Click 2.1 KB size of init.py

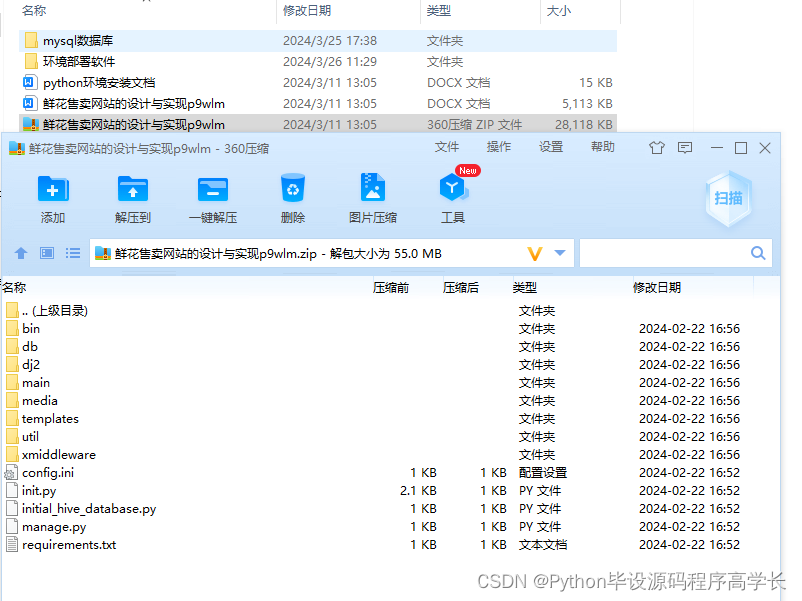click(x=418, y=491)
